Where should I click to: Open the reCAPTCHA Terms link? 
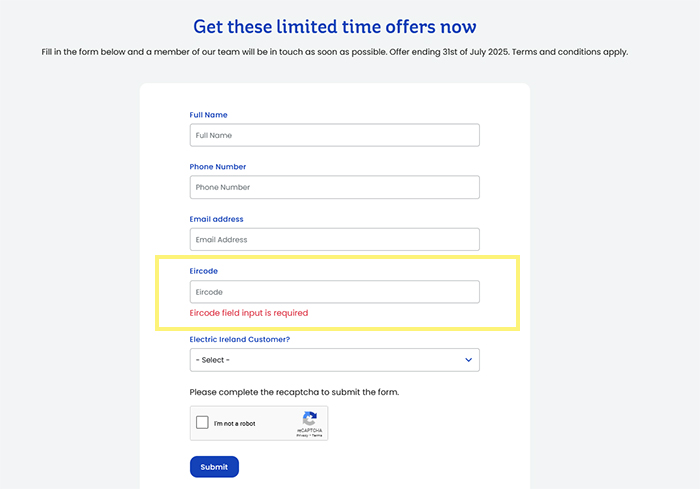coord(317,436)
